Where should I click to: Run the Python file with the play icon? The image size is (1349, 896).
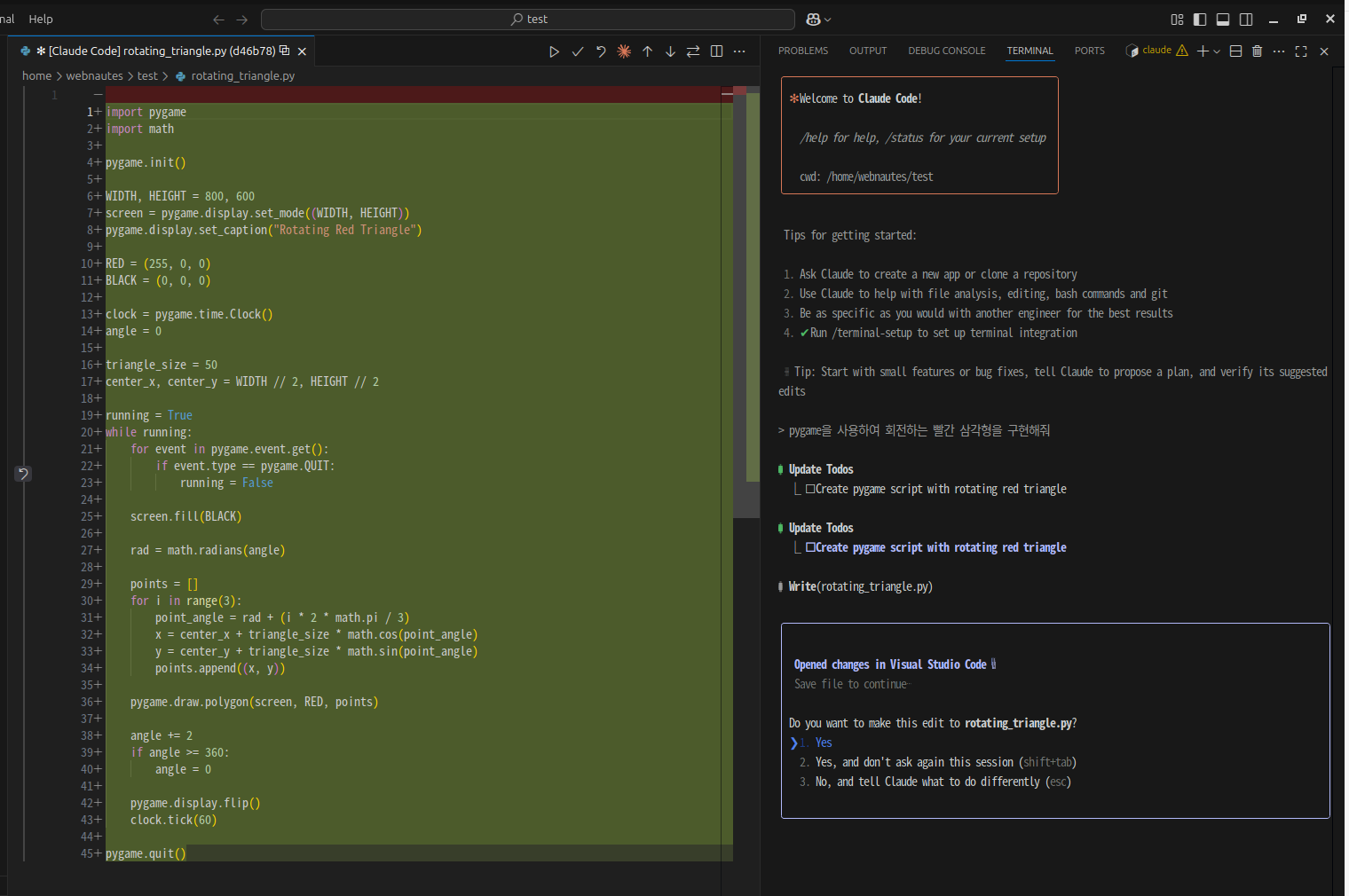pyautogui.click(x=554, y=51)
